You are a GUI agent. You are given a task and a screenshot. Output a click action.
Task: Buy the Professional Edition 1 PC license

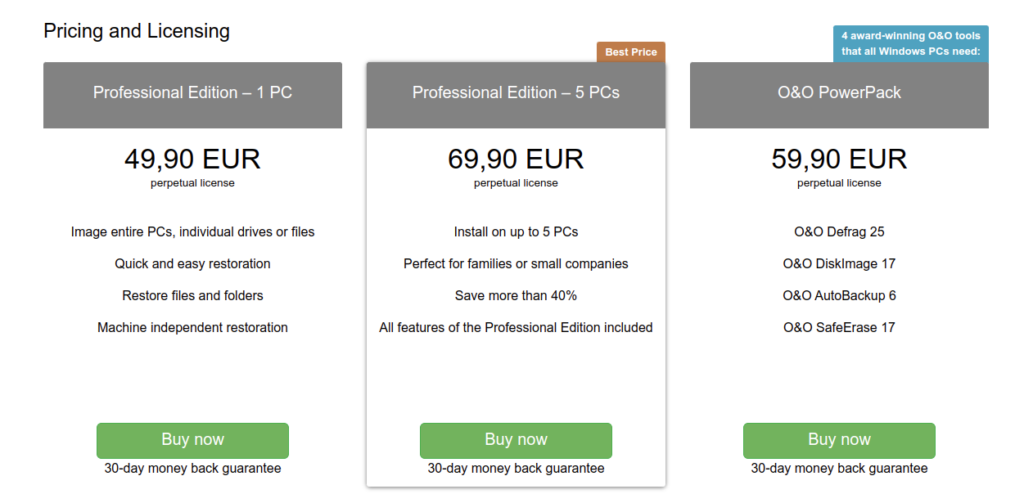pyautogui.click(x=193, y=440)
